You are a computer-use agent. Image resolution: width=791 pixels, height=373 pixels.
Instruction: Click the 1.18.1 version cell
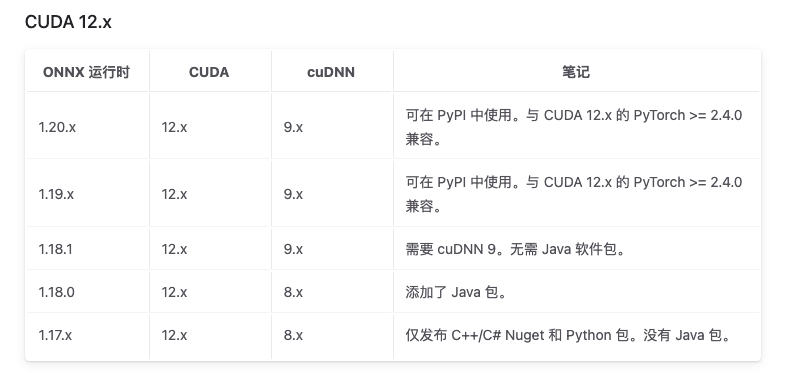[55, 249]
